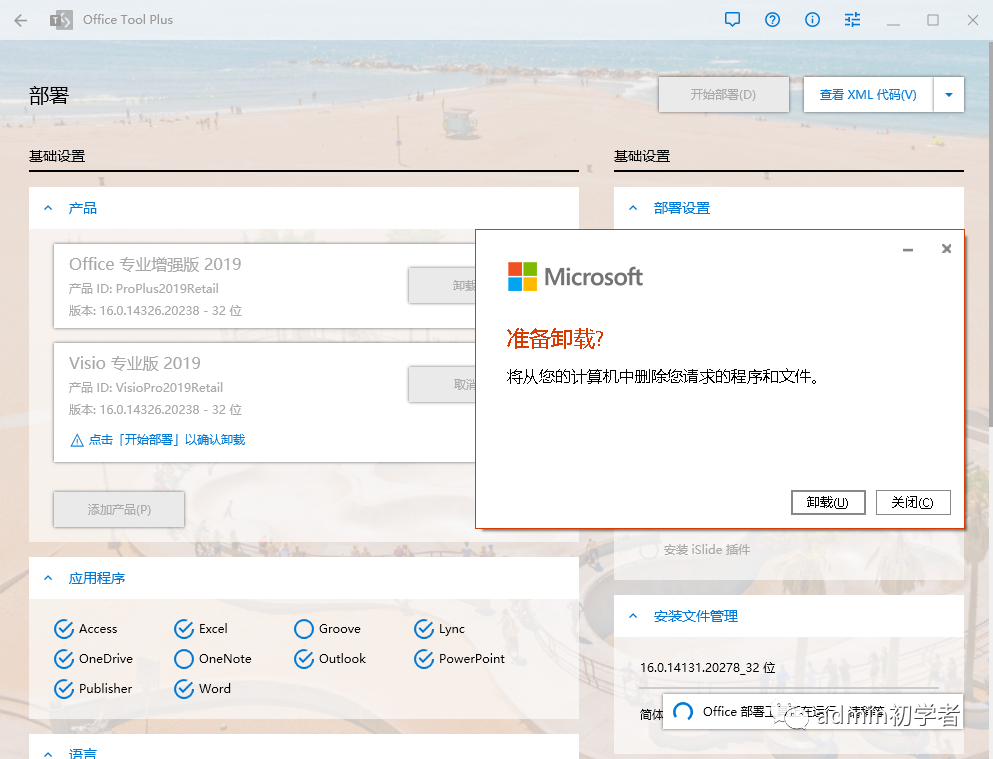Click the Office Tool Plus logo icon
993x759 pixels.
(x=61, y=20)
